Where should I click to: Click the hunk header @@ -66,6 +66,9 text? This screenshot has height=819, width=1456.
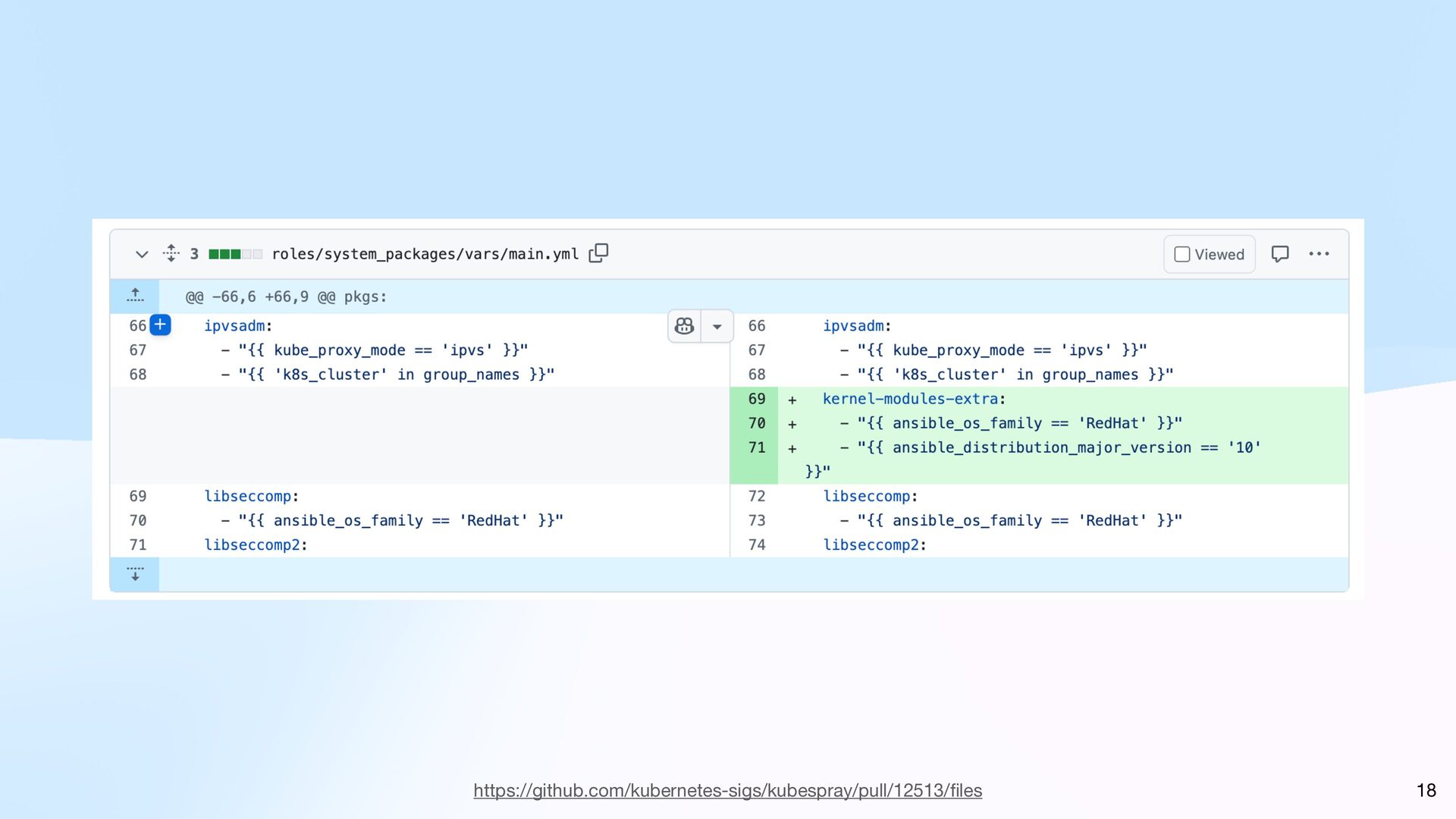click(x=286, y=297)
